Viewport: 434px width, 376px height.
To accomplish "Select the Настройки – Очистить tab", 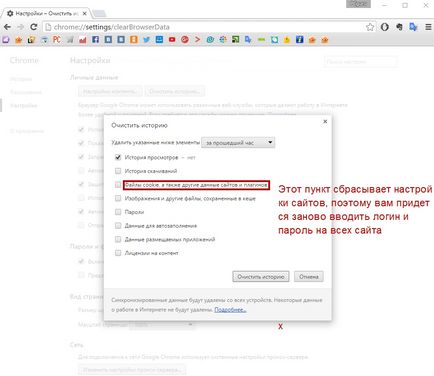I will point(47,14).
